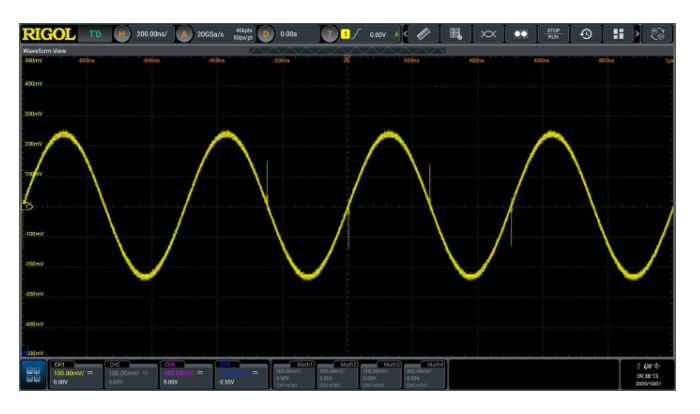Open Trigger settings via T icon
700x414 pixels.
tap(329, 34)
